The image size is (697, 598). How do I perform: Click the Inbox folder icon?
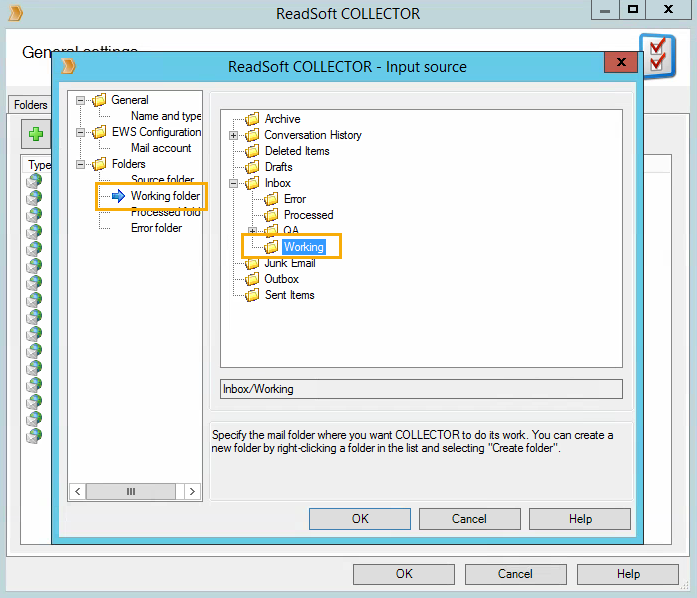point(252,183)
